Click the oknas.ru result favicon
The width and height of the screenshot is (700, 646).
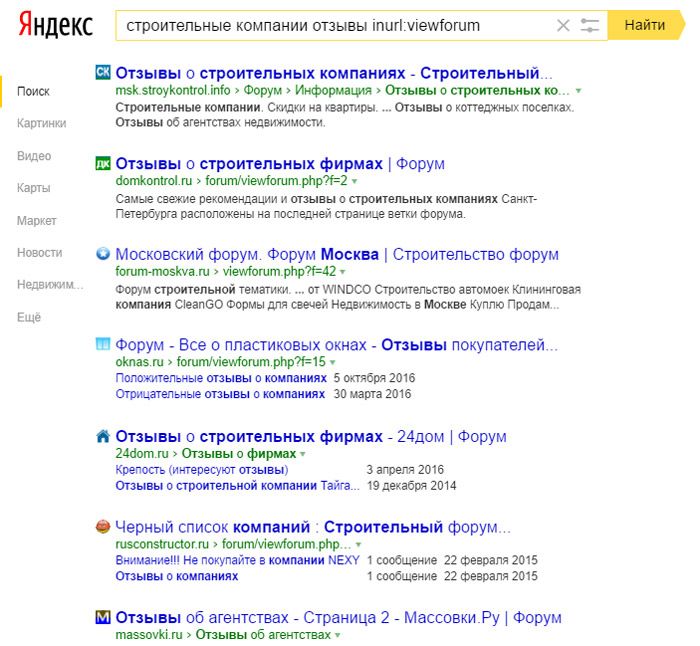click(x=103, y=344)
